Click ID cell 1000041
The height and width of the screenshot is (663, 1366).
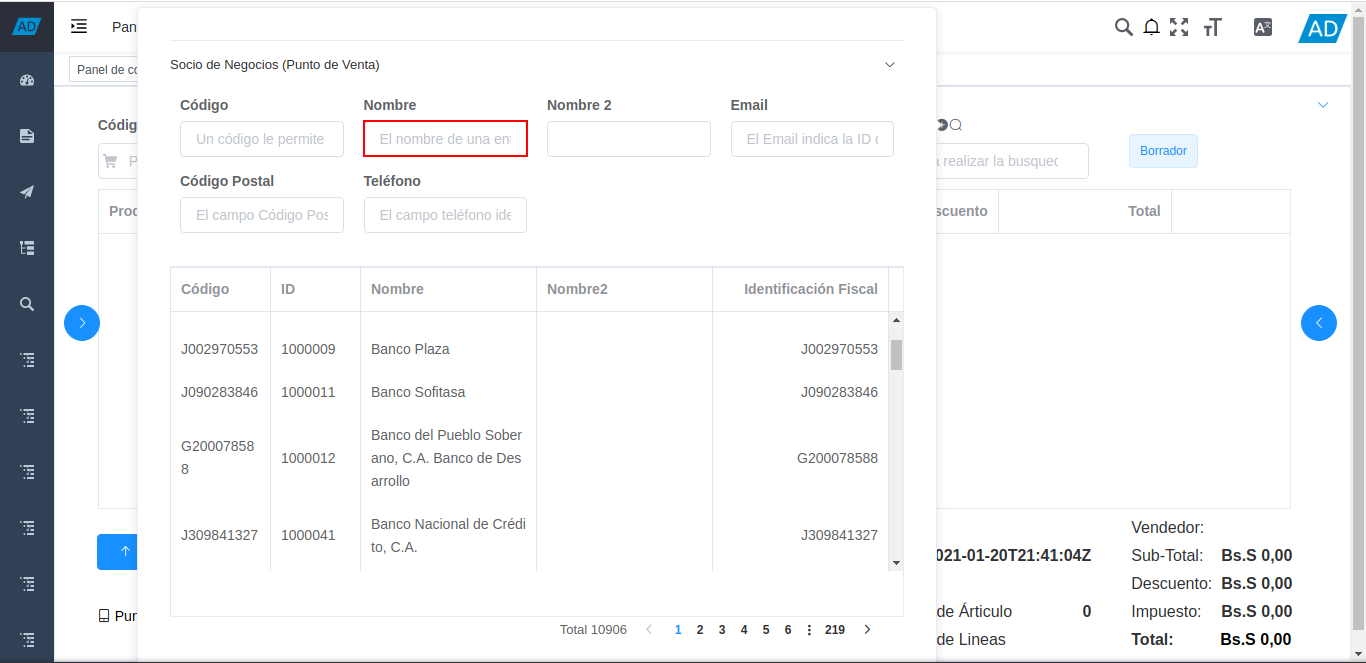308,535
